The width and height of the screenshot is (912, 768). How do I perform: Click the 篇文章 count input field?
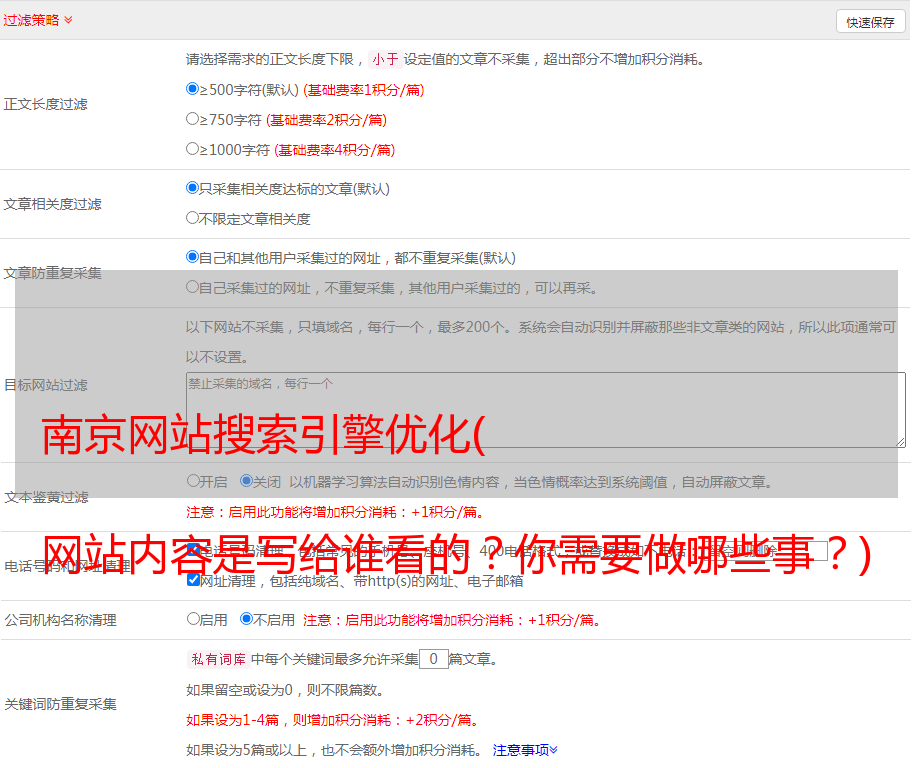pos(433,659)
